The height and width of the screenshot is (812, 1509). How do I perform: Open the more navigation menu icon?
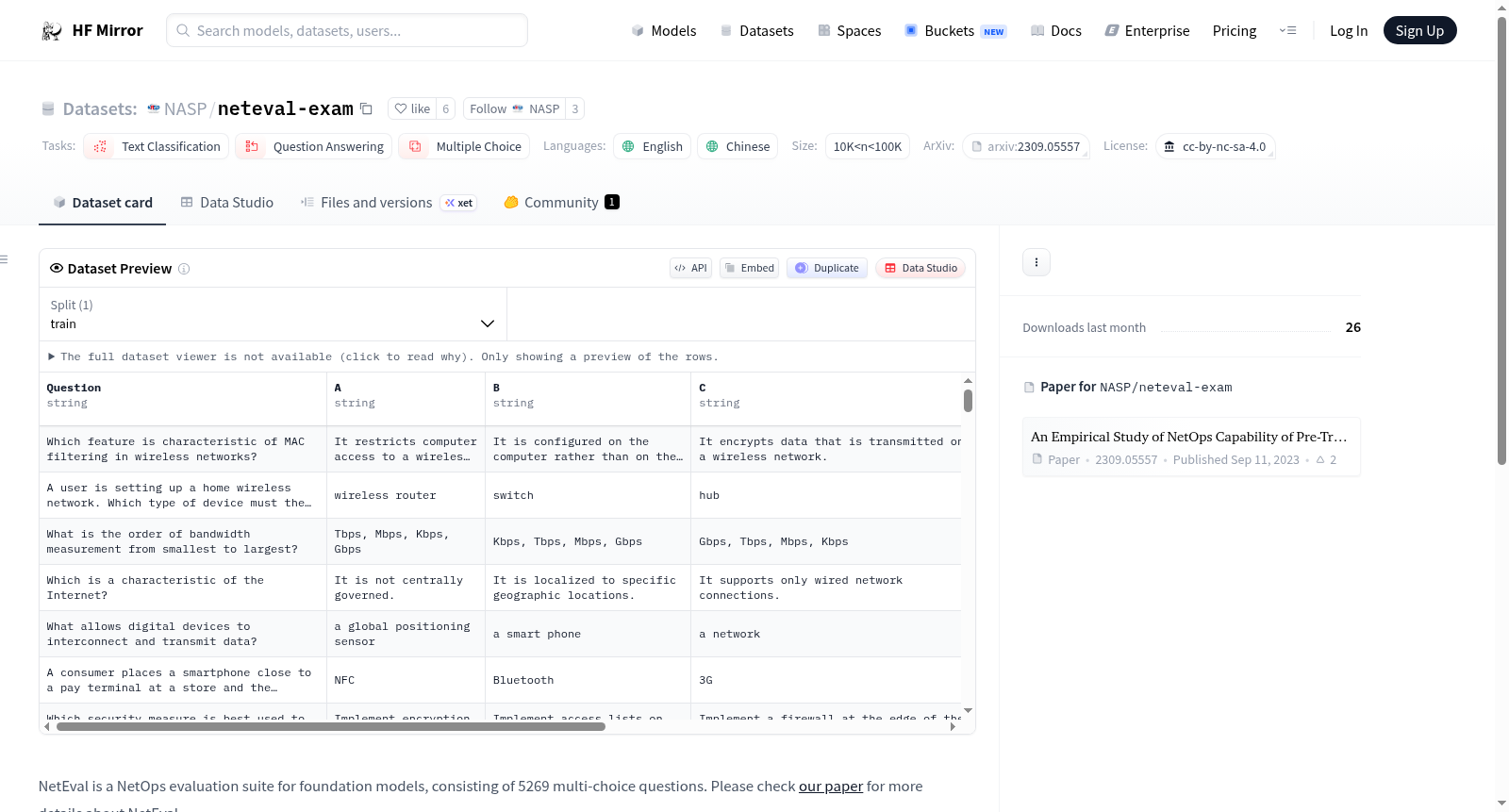(x=1287, y=31)
